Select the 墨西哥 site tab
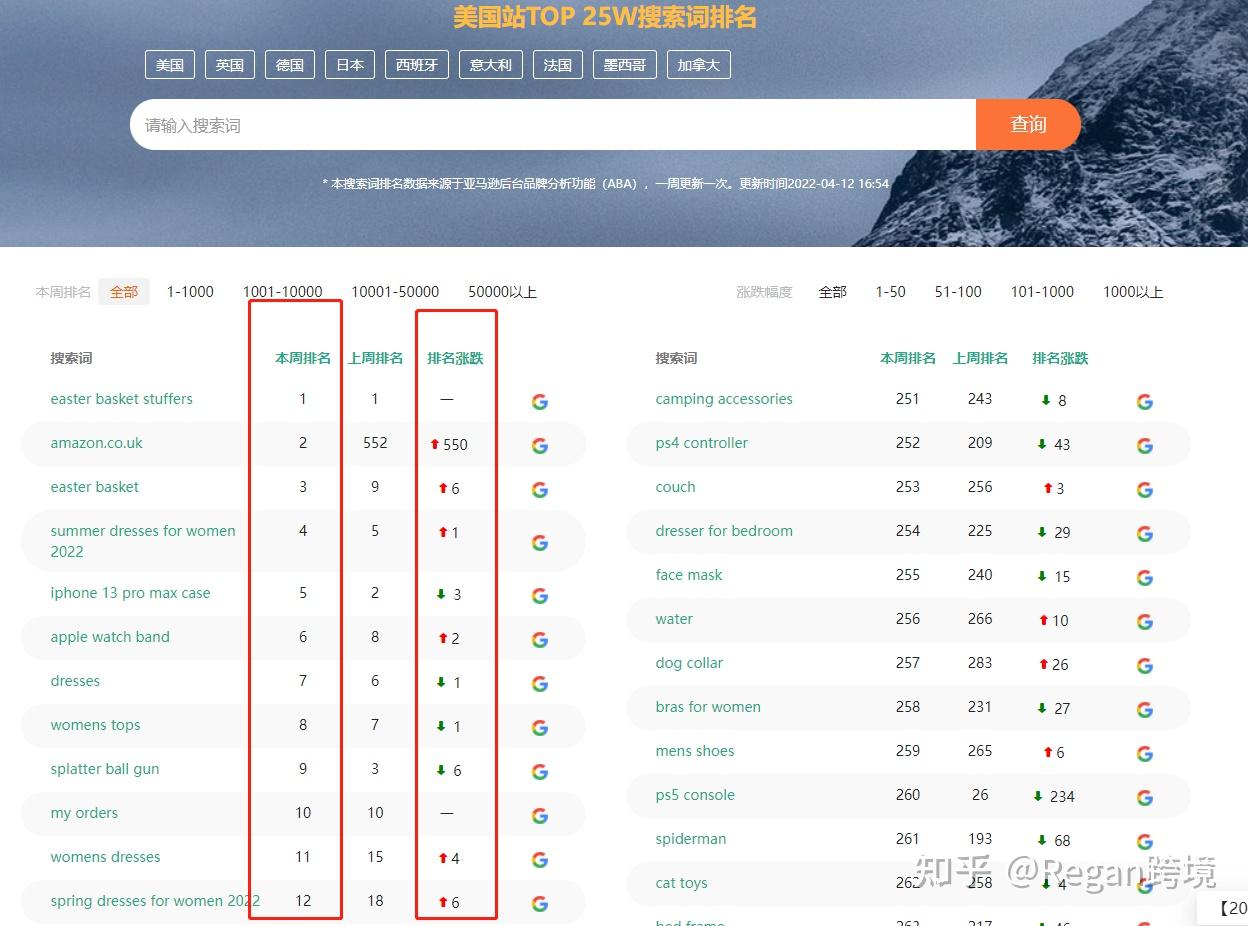This screenshot has height=926, width=1248. (x=625, y=65)
